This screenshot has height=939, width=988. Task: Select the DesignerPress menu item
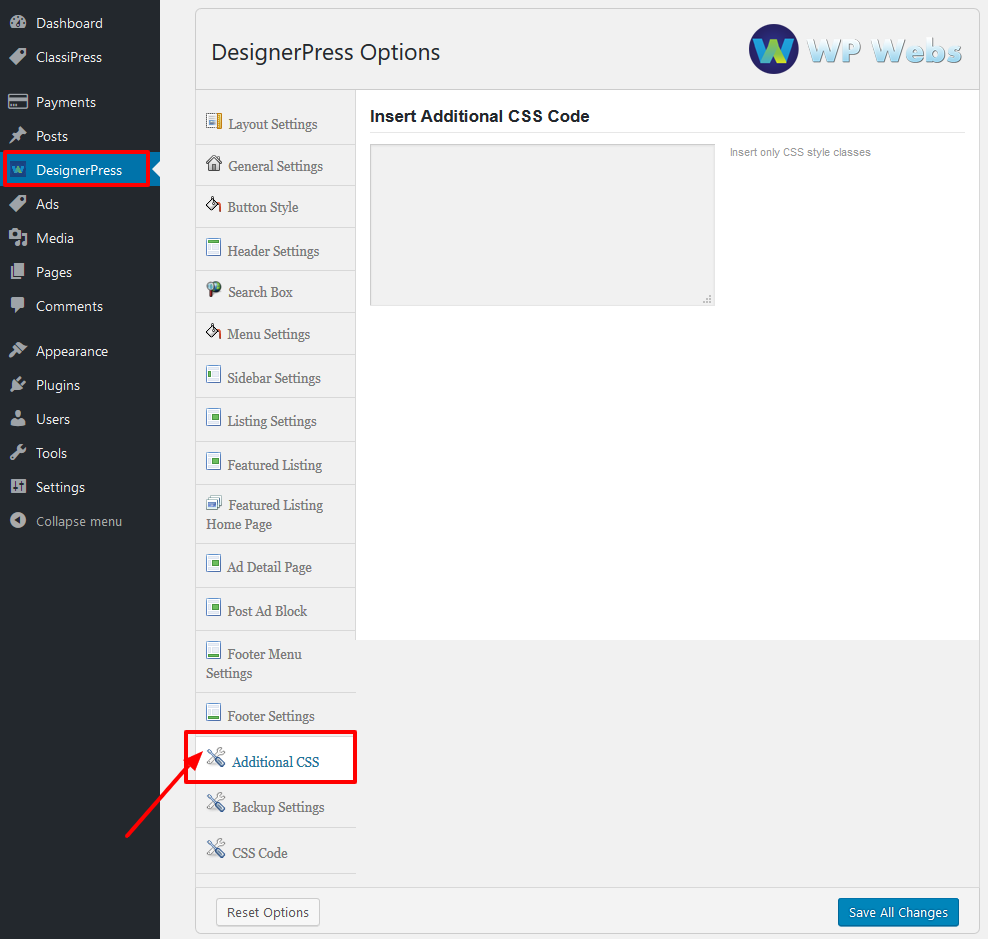click(x=80, y=170)
